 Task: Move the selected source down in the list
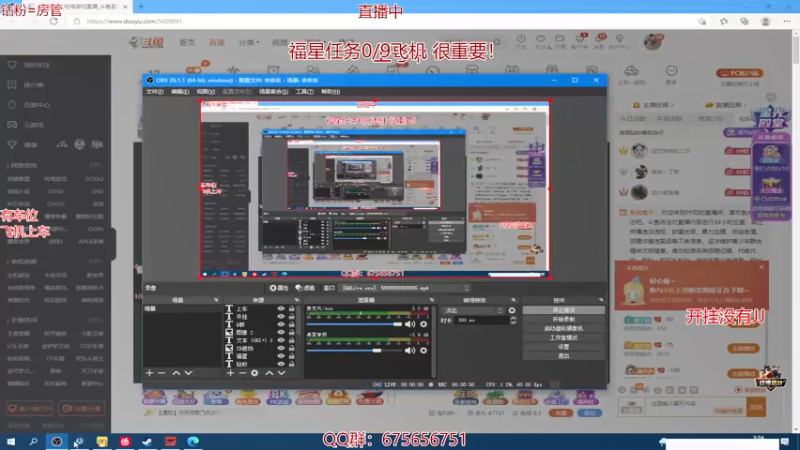tap(281, 373)
